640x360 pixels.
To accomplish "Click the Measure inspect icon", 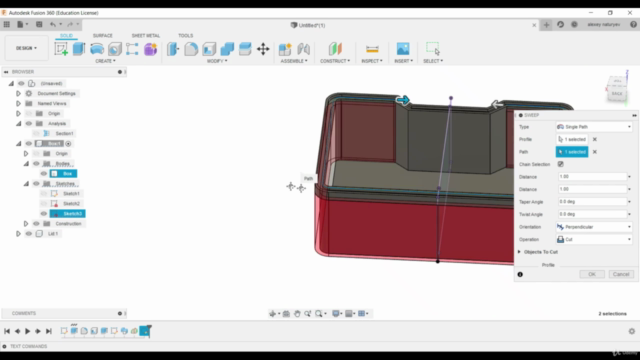I will (372, 49).
